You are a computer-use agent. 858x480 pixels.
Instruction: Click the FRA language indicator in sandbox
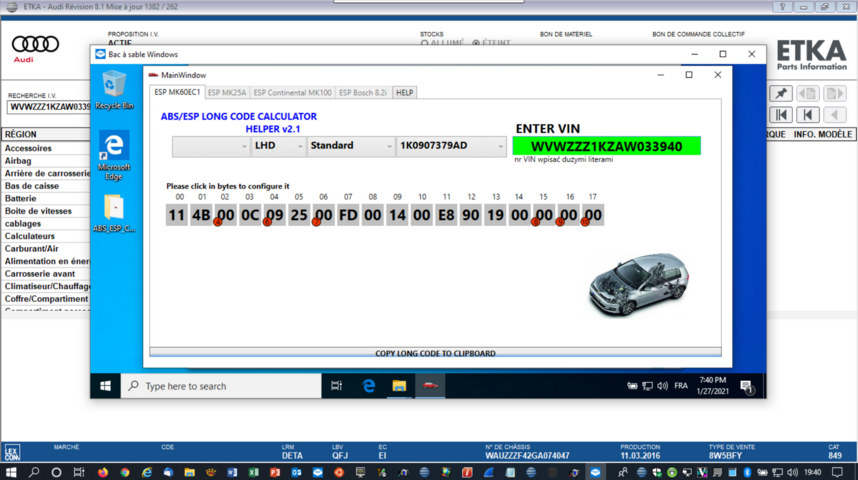pyautogui.click(x=681, y=386)
